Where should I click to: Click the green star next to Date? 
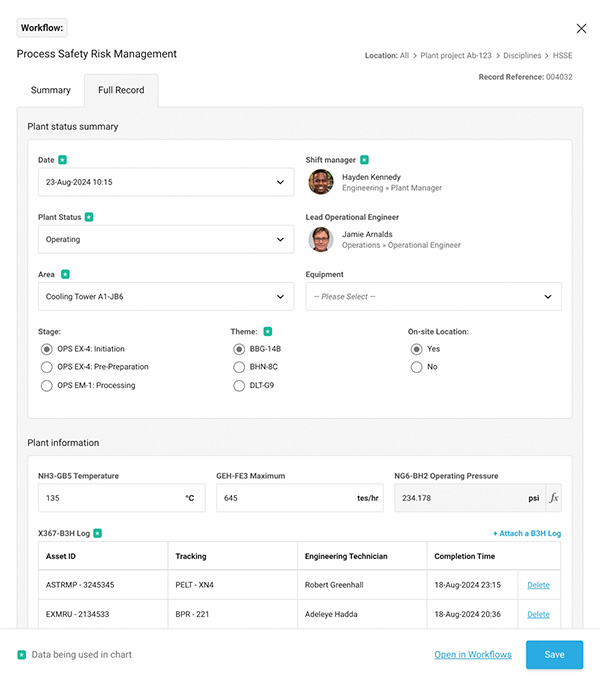(63, 160)
